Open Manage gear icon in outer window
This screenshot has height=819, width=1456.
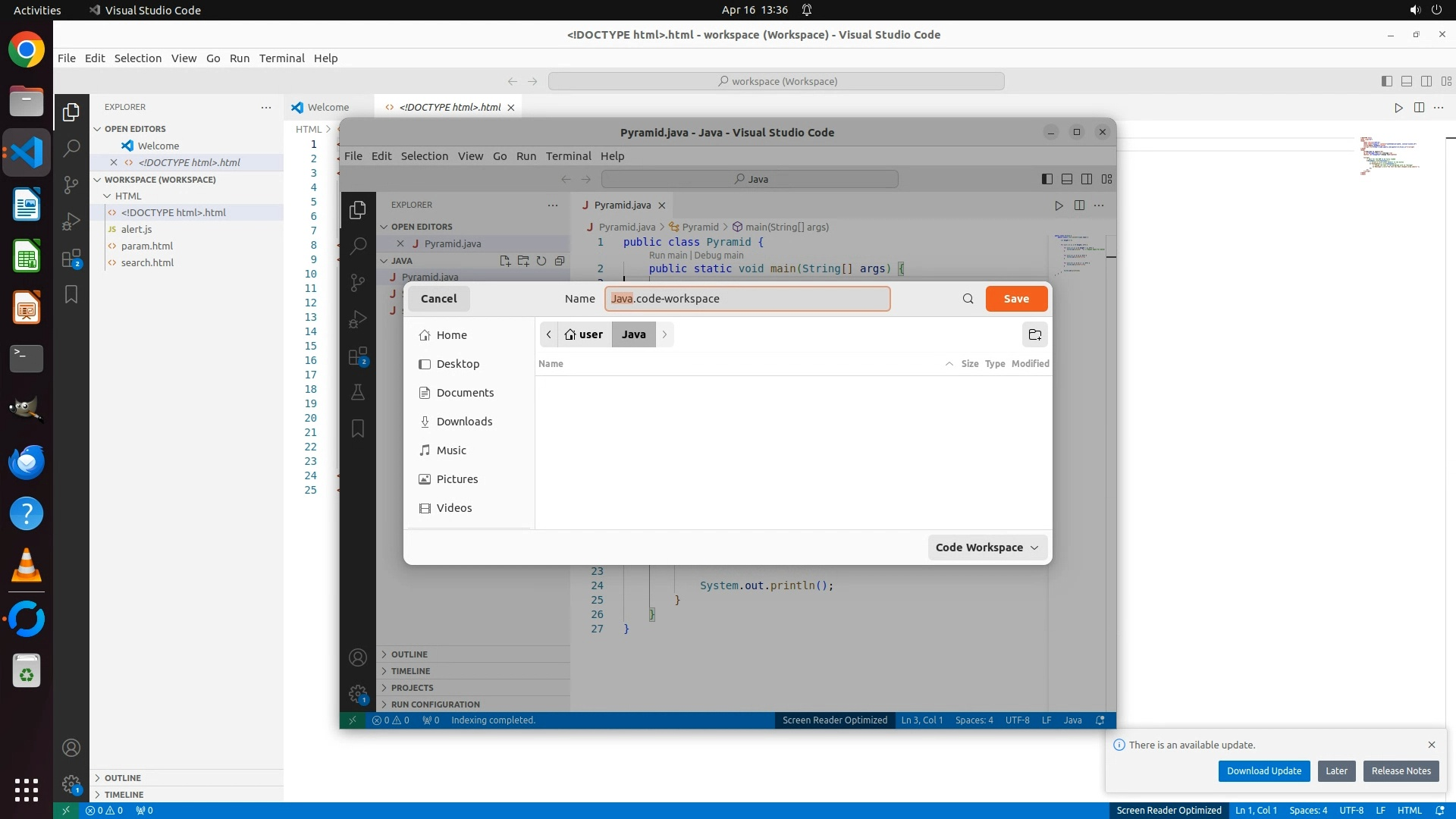pos(71,784)
